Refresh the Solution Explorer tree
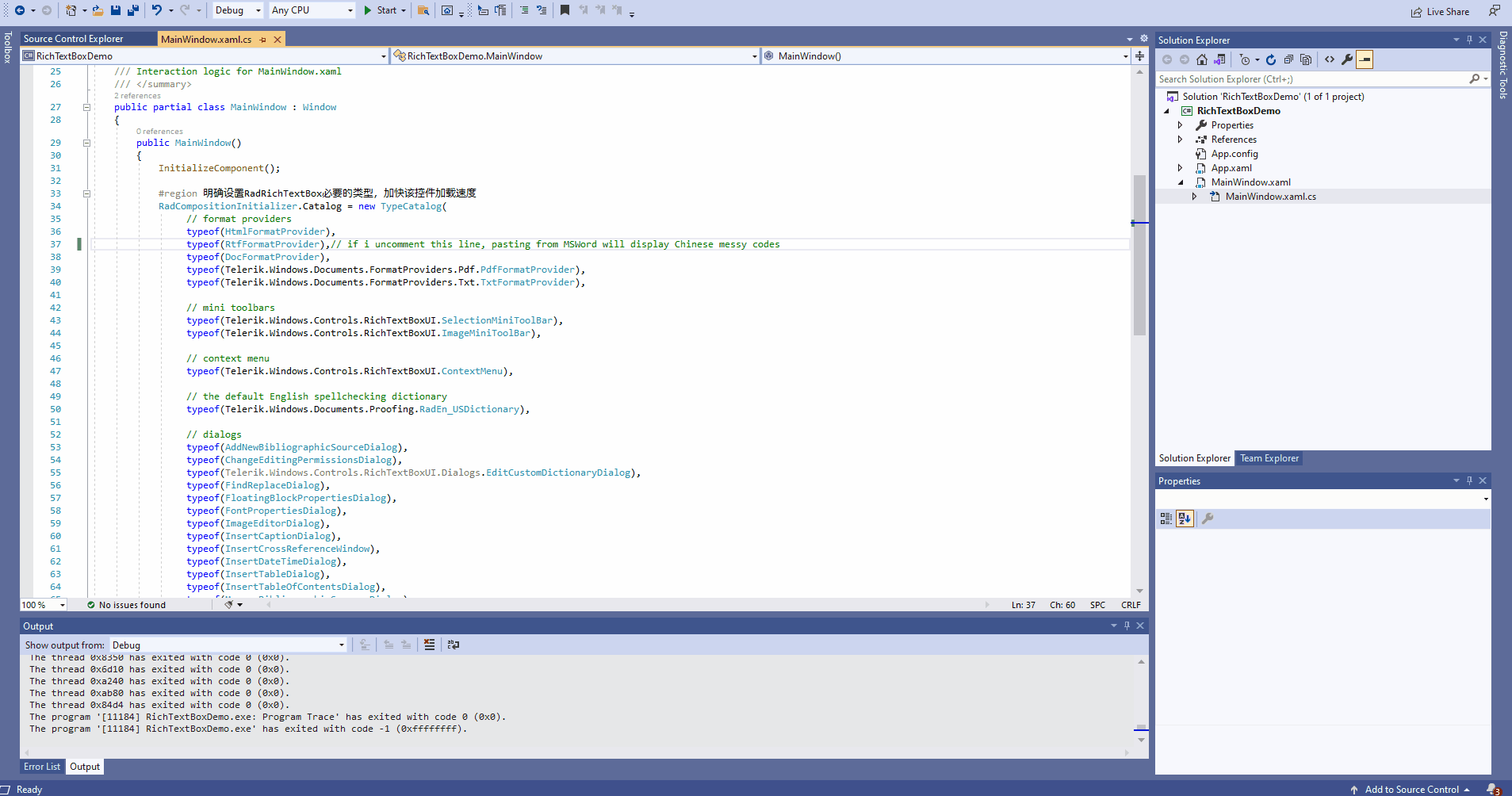The image size is (1512, 796). coord(1271,59)
